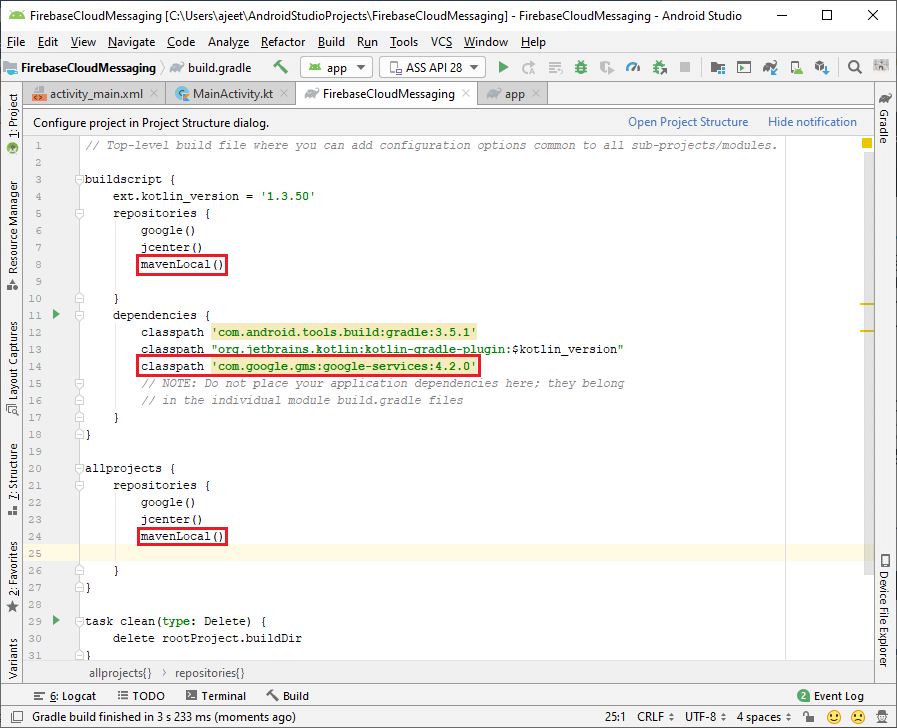Open the 4 spaces indent selector
The width and height of the screenshot is (897, 728).
coord(763,717)
